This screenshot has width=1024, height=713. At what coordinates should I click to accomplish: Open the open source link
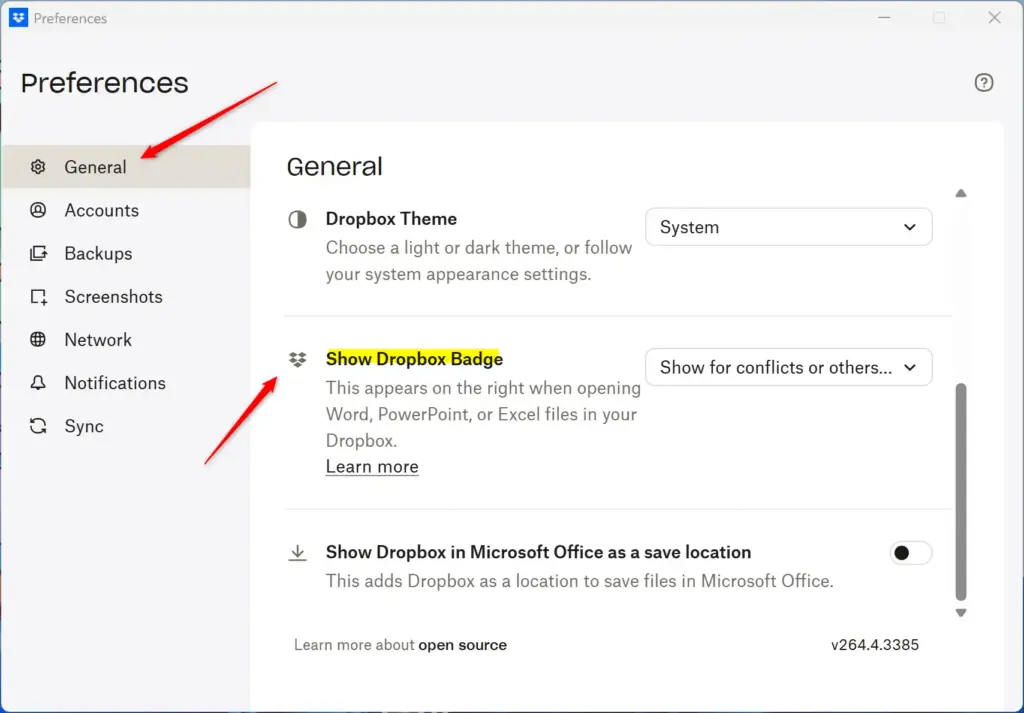point(462,645)
